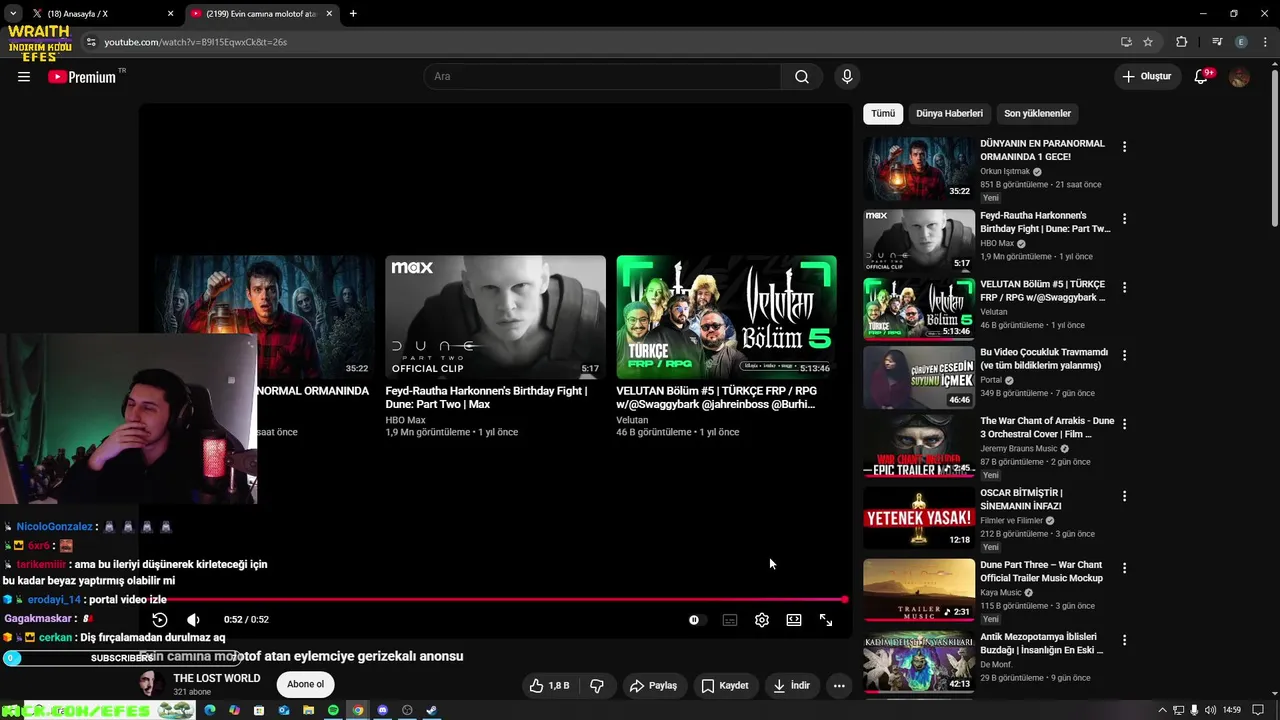The width and height of the screenshot is (1280, 720).
Task: Enter fullscreen mode in player
Action: tap(826, 620)
